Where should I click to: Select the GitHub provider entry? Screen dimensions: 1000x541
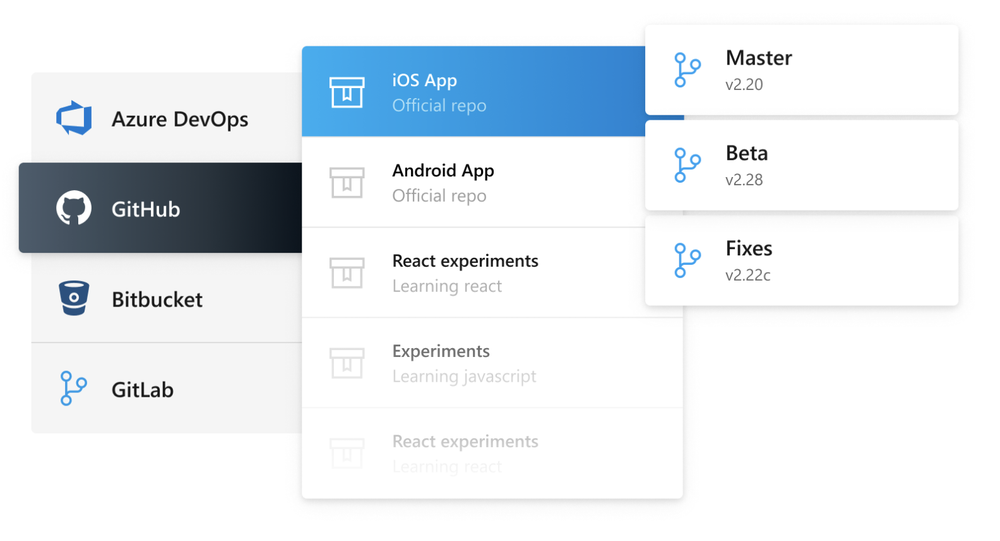146,209
